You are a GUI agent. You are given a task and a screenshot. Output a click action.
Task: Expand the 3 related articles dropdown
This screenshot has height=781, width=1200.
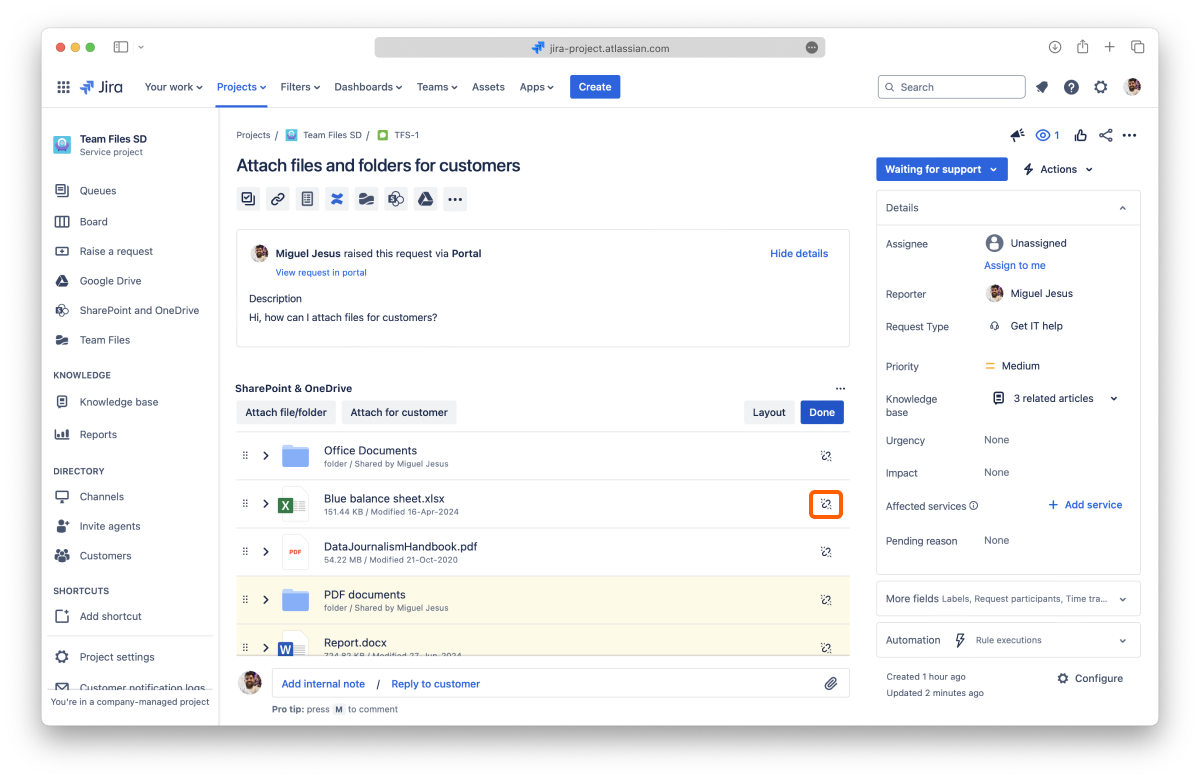tap(1114, 399)
